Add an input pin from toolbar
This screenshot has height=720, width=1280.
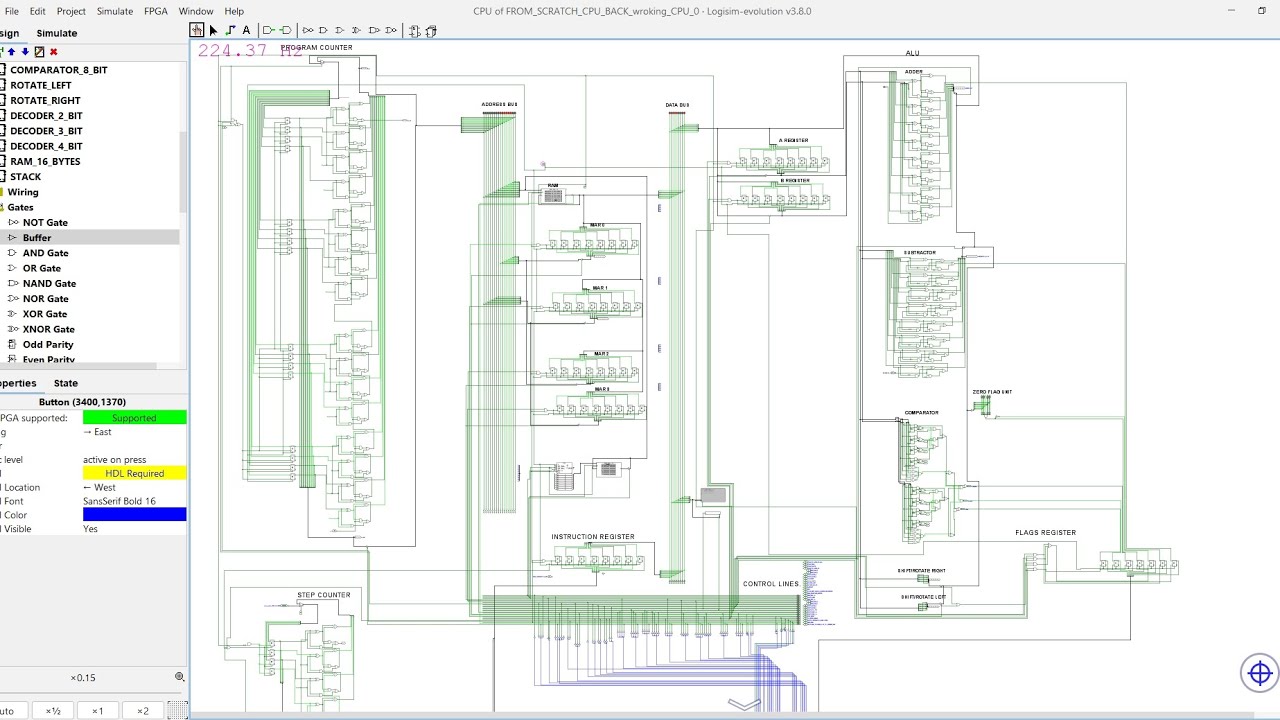tap(269, 31)
